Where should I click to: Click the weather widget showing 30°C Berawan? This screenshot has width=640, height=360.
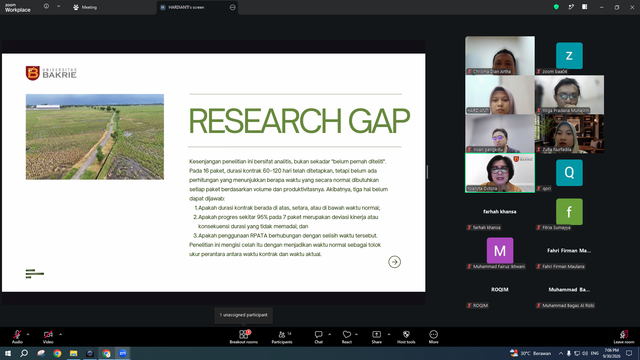click(531, 353)
